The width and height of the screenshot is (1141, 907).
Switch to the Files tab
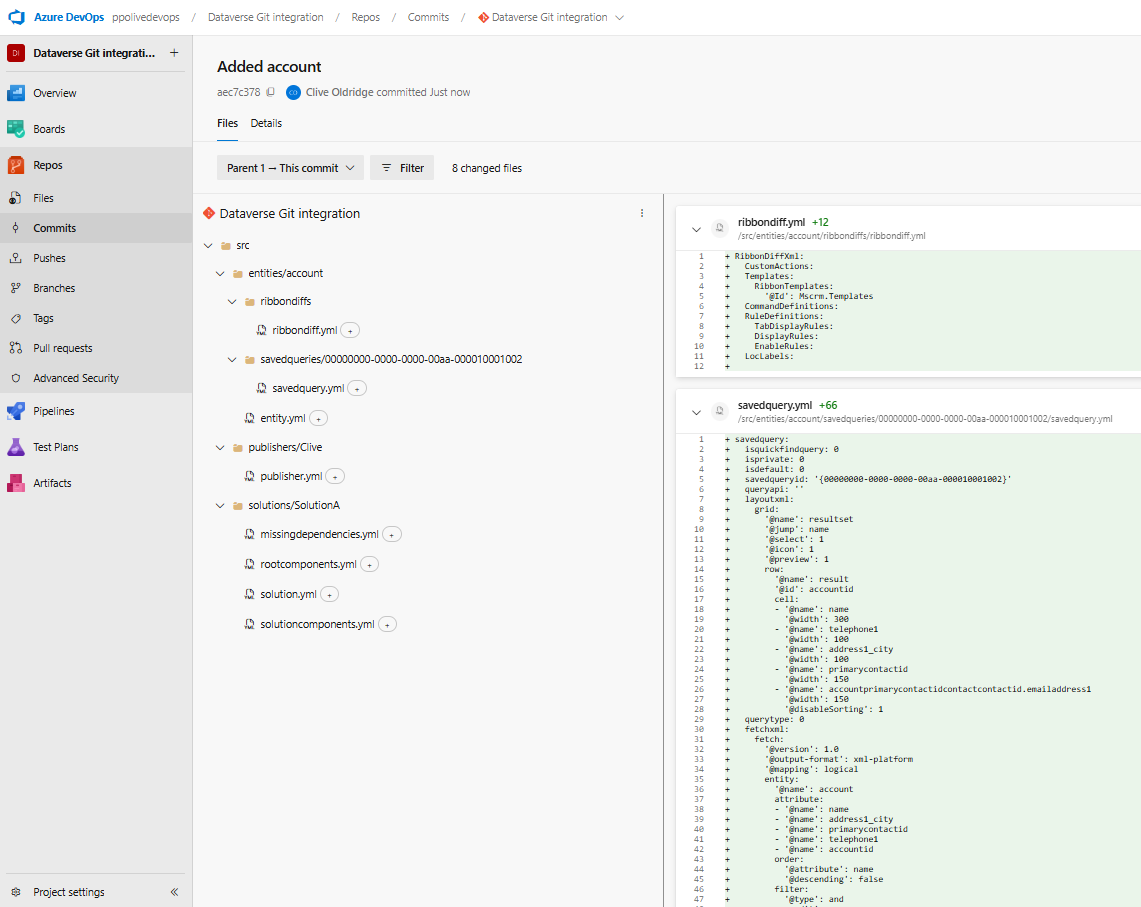228,123
